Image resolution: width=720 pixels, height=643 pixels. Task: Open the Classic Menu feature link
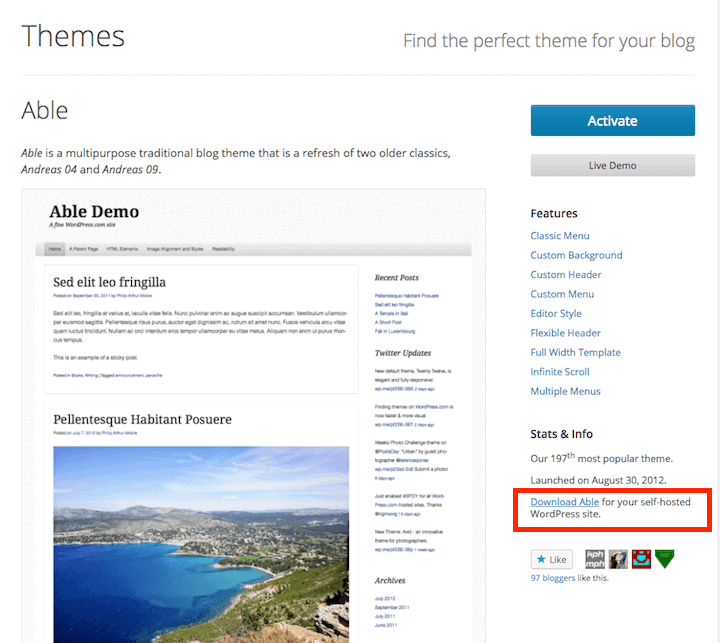click(x=560, y=236)
